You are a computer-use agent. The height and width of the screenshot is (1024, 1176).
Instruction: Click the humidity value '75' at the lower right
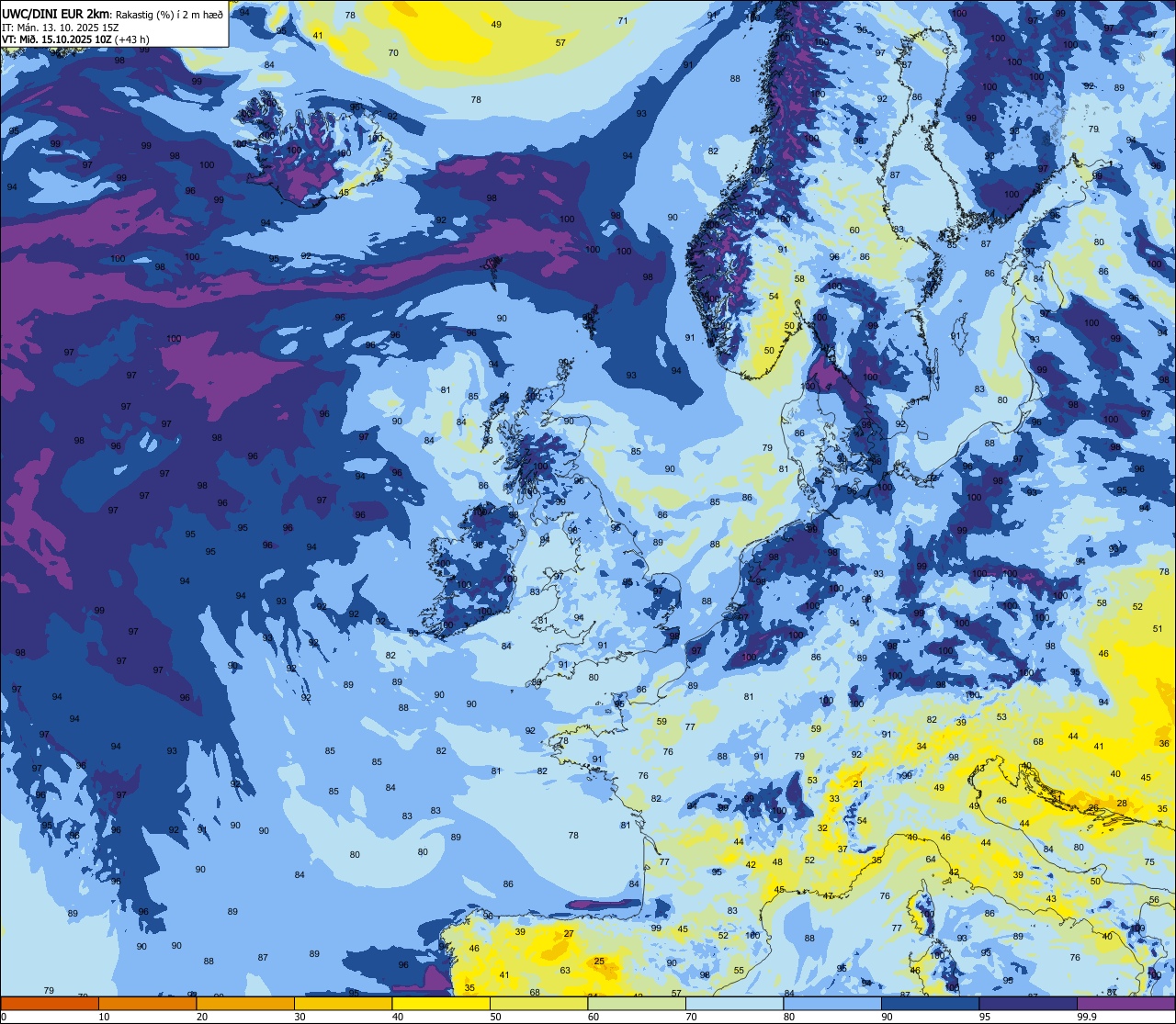(x=1149, y=861)
